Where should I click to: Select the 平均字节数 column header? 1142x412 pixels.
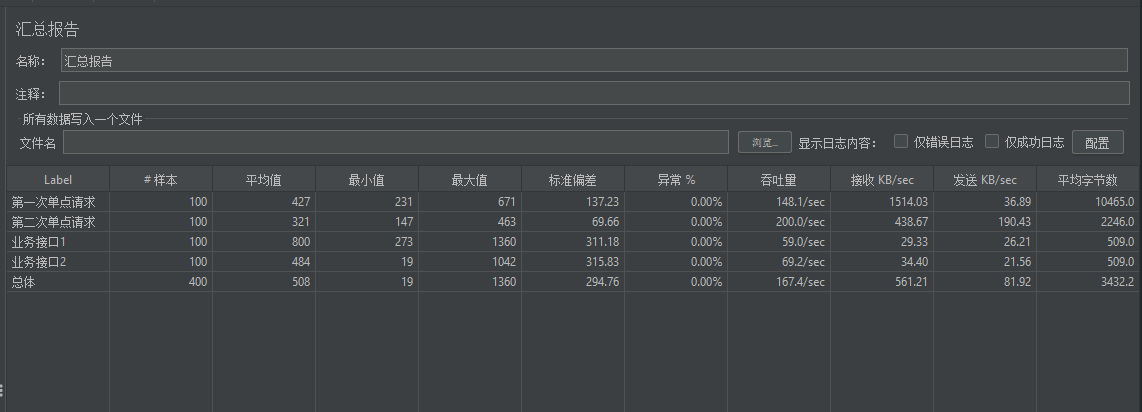(1087, 180)
